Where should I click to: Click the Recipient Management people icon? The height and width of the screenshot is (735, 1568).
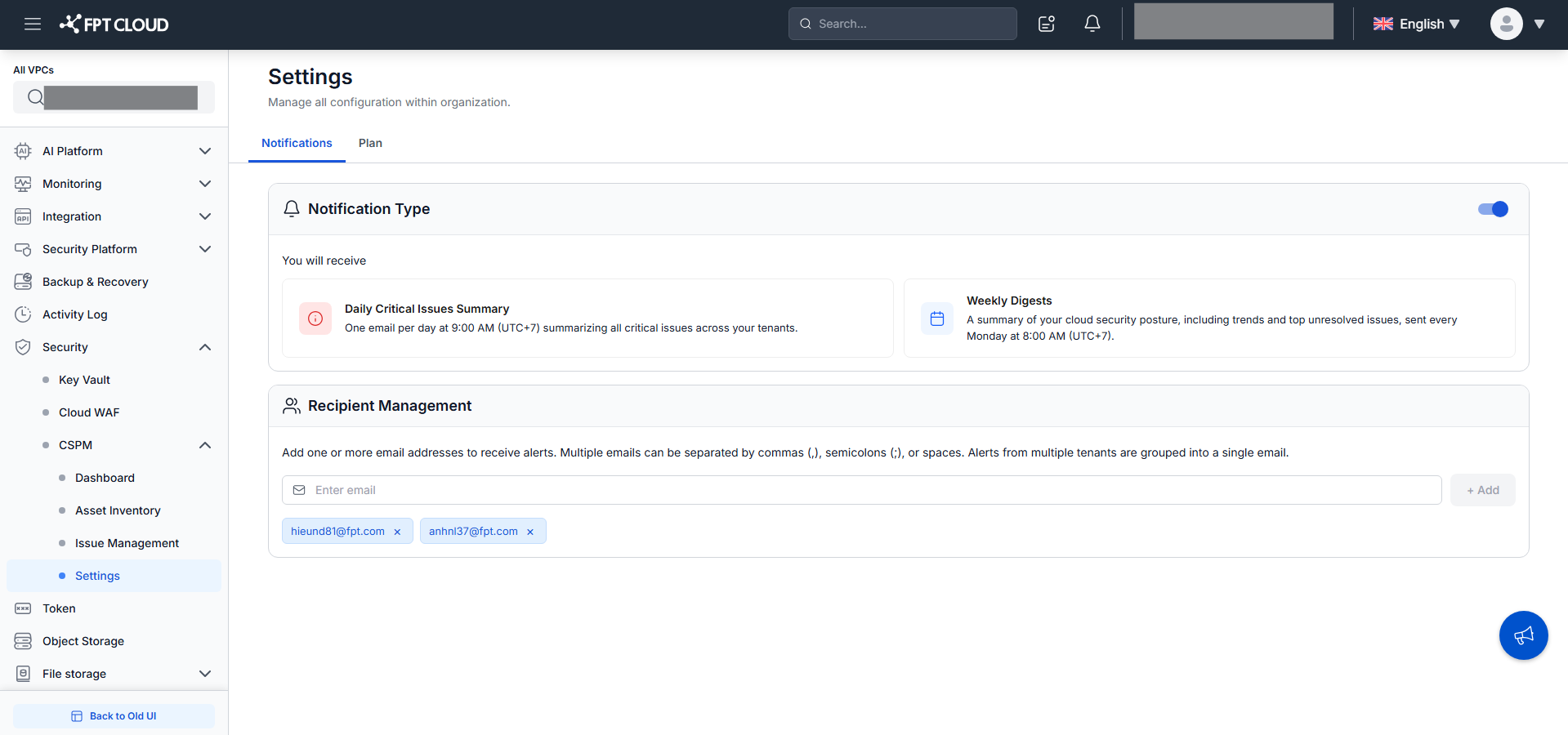coord(292,406)
